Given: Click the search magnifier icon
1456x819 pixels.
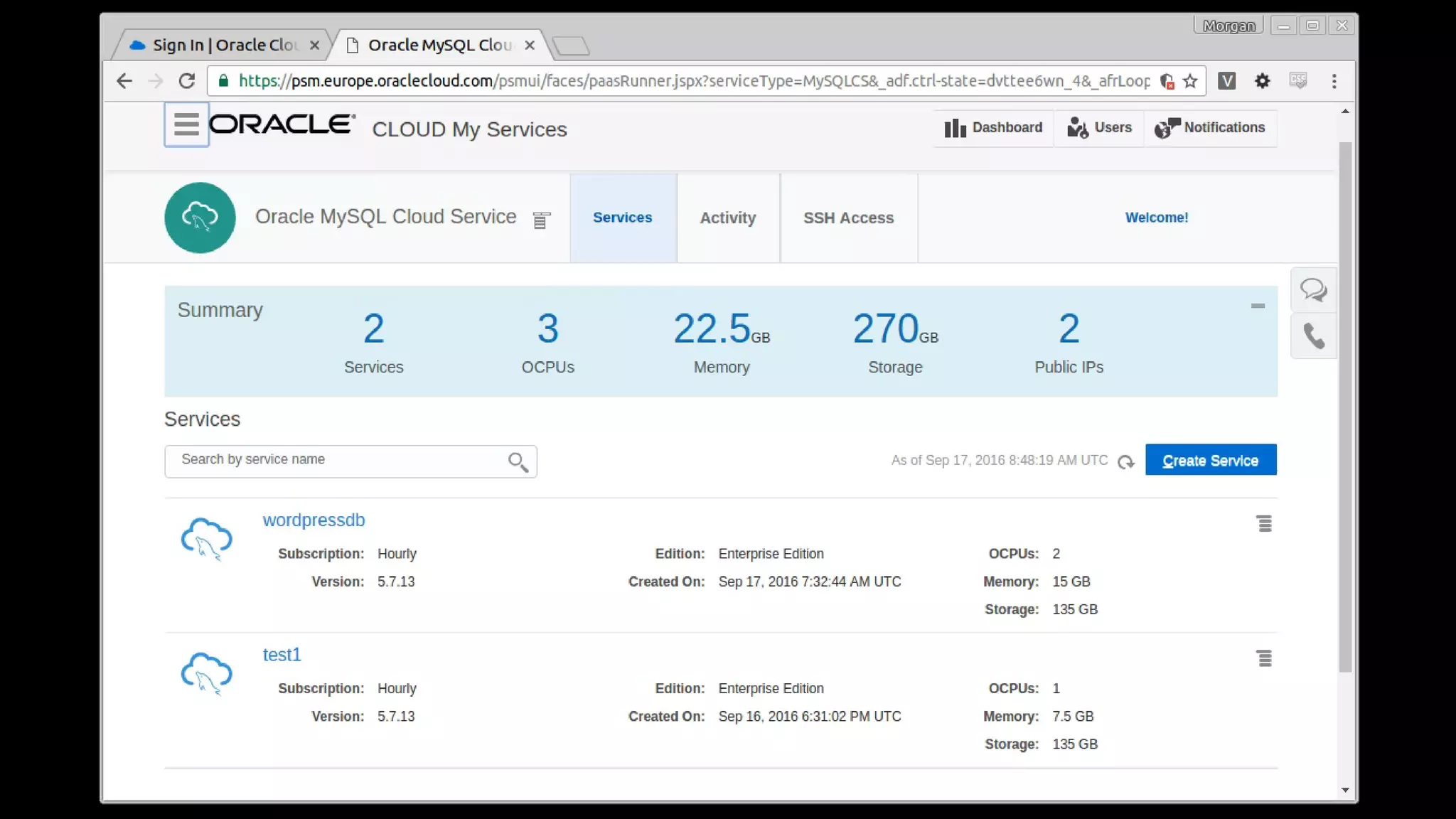Looking at the screenshot, I should [x=518, y=462].
